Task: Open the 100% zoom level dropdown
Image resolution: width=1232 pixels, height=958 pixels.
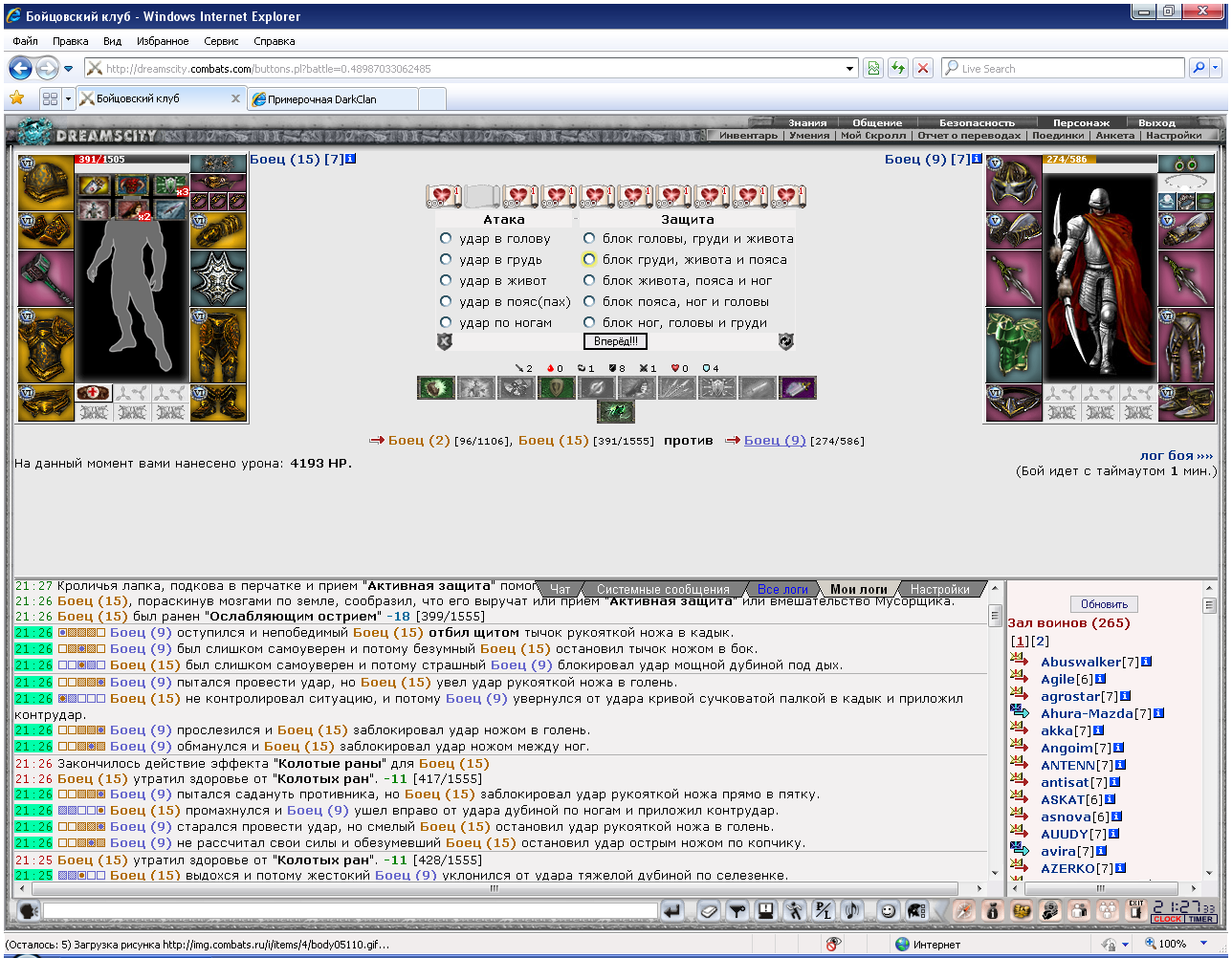Action: pos(1206,944)
